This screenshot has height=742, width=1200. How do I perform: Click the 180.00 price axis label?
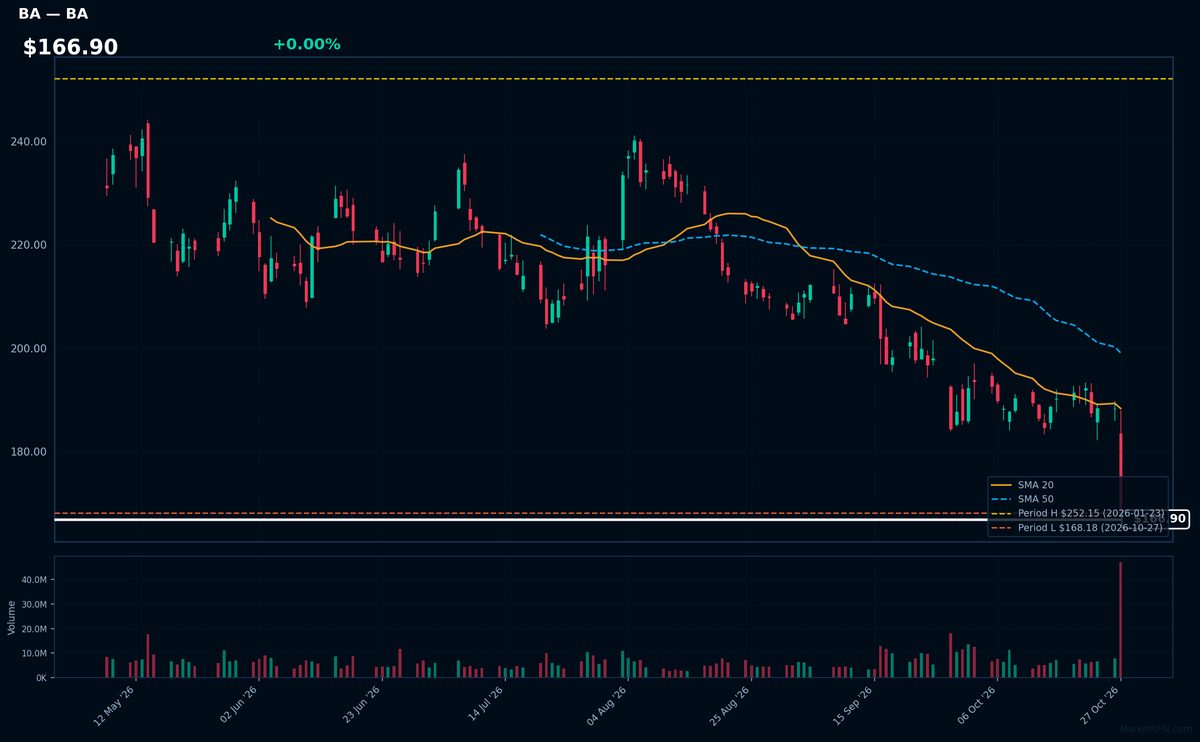pos(30,452)
